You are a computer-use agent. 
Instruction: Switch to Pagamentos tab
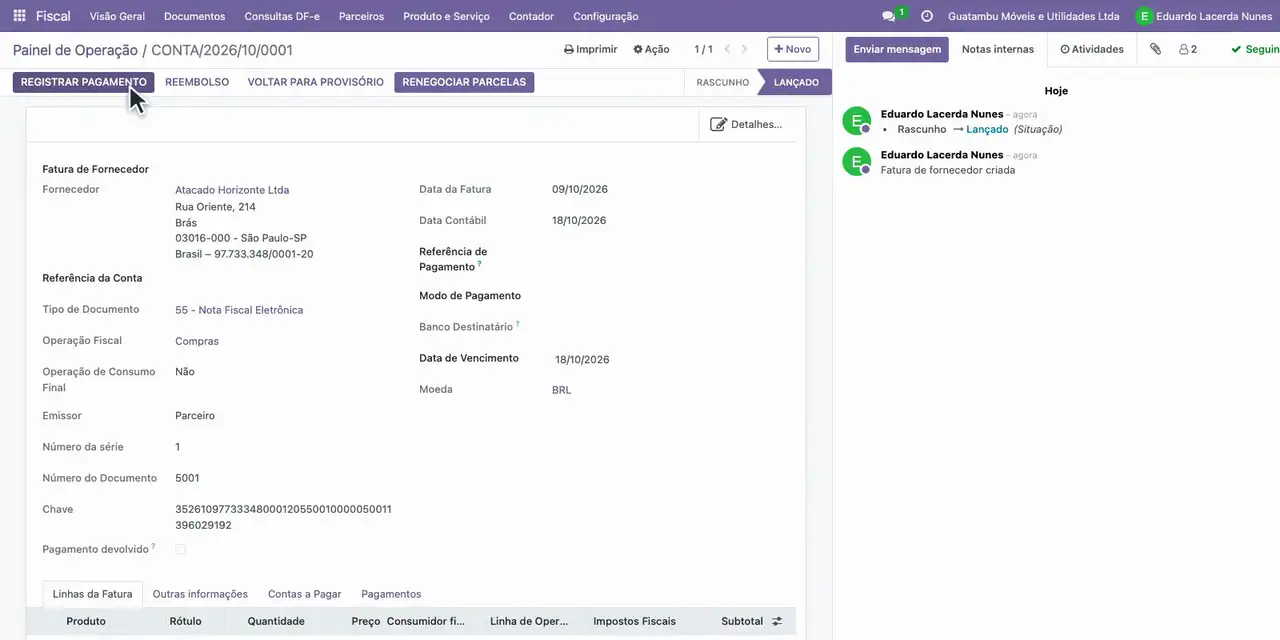391,594
